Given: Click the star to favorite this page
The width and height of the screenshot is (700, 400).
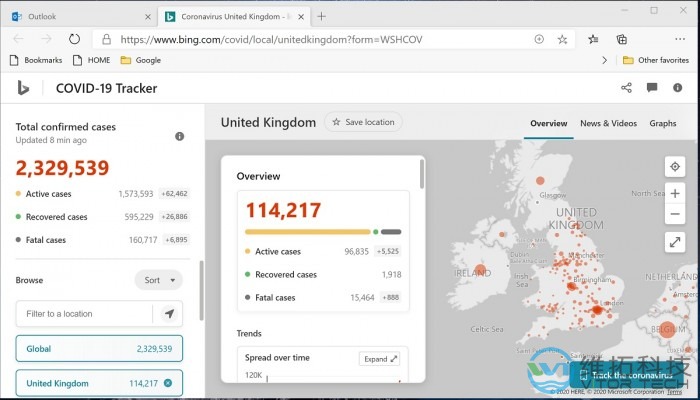Looking at the screenshot, I should 562,39.
